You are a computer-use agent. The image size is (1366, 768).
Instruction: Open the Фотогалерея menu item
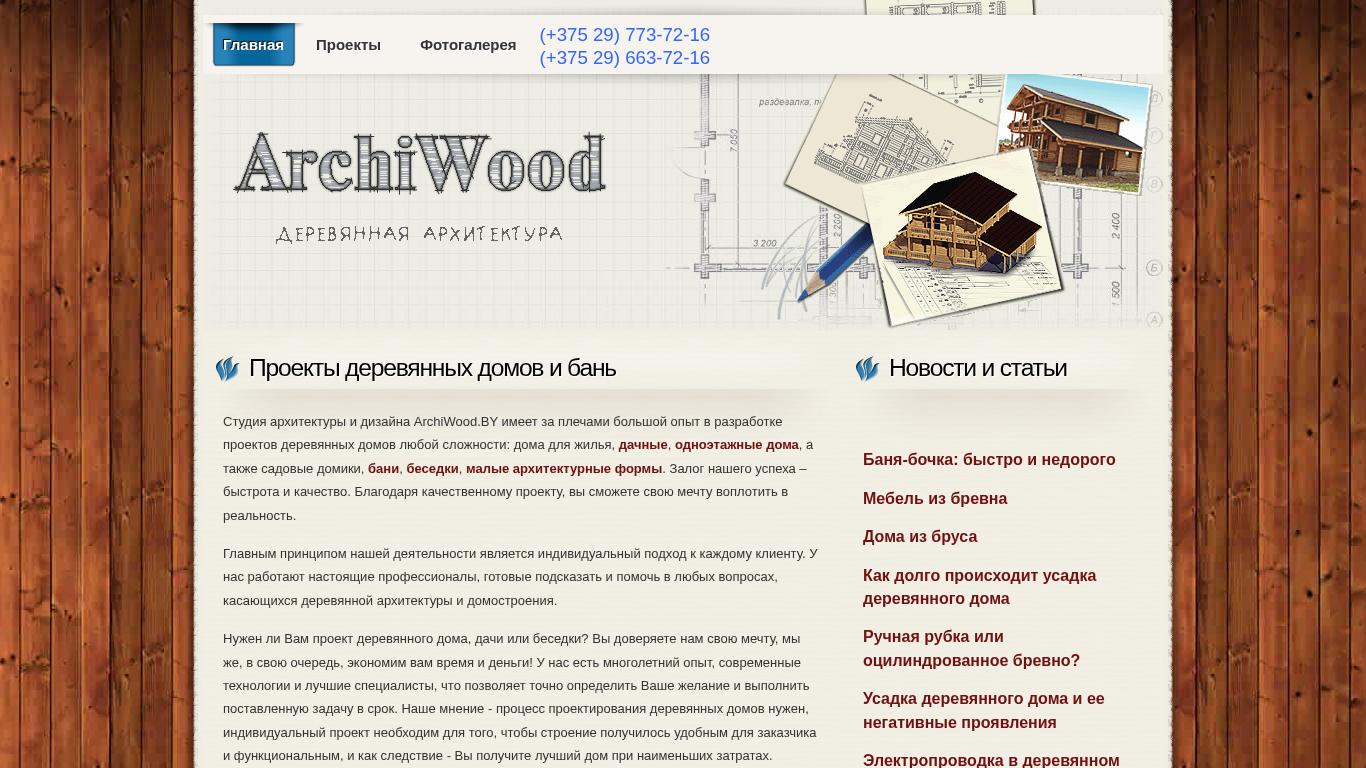468,45
